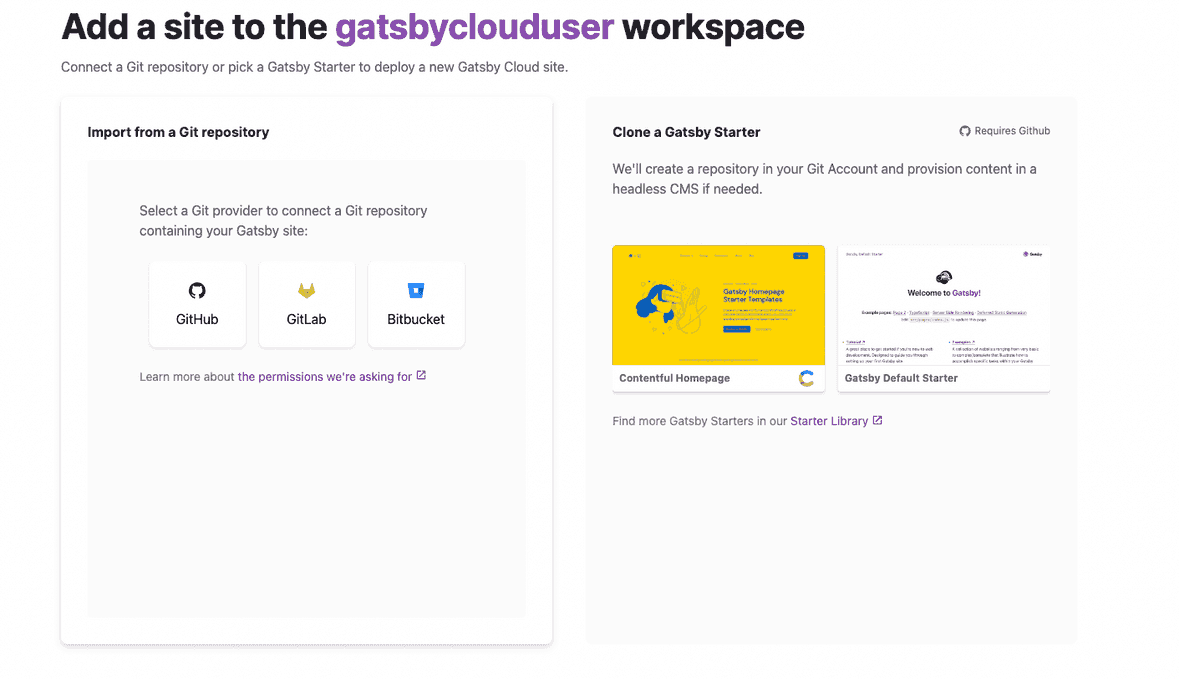Select the Bitbucket bucket icon

(416, 289)
